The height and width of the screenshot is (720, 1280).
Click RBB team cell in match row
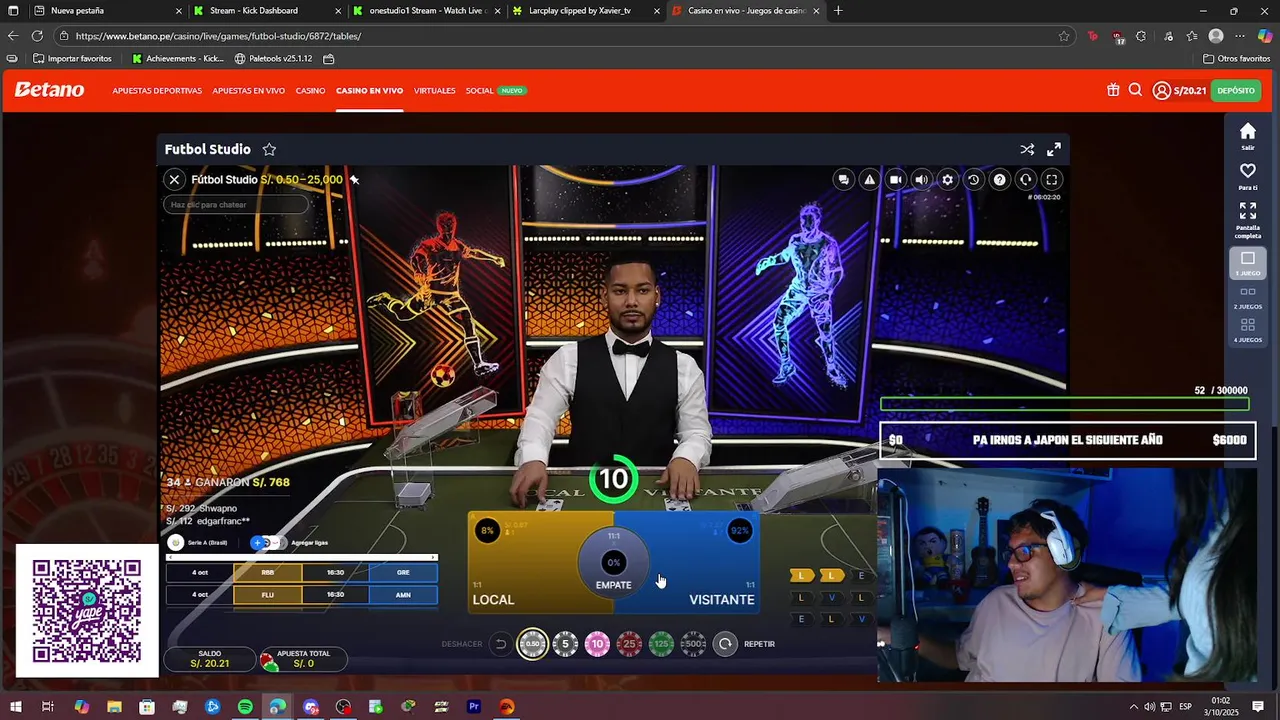coord(268,573)
